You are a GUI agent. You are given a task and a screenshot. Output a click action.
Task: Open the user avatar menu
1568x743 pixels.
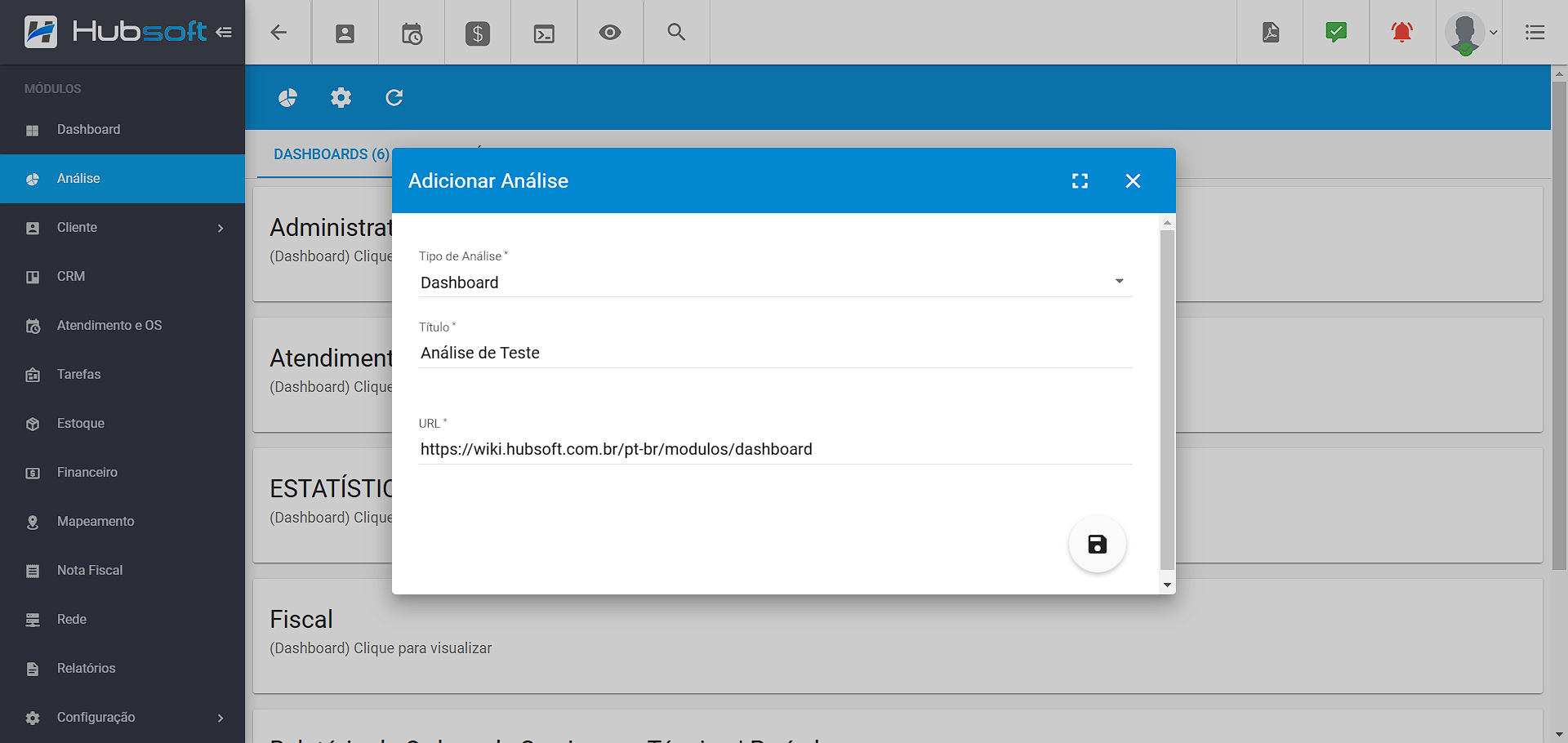pos(1470,33)
